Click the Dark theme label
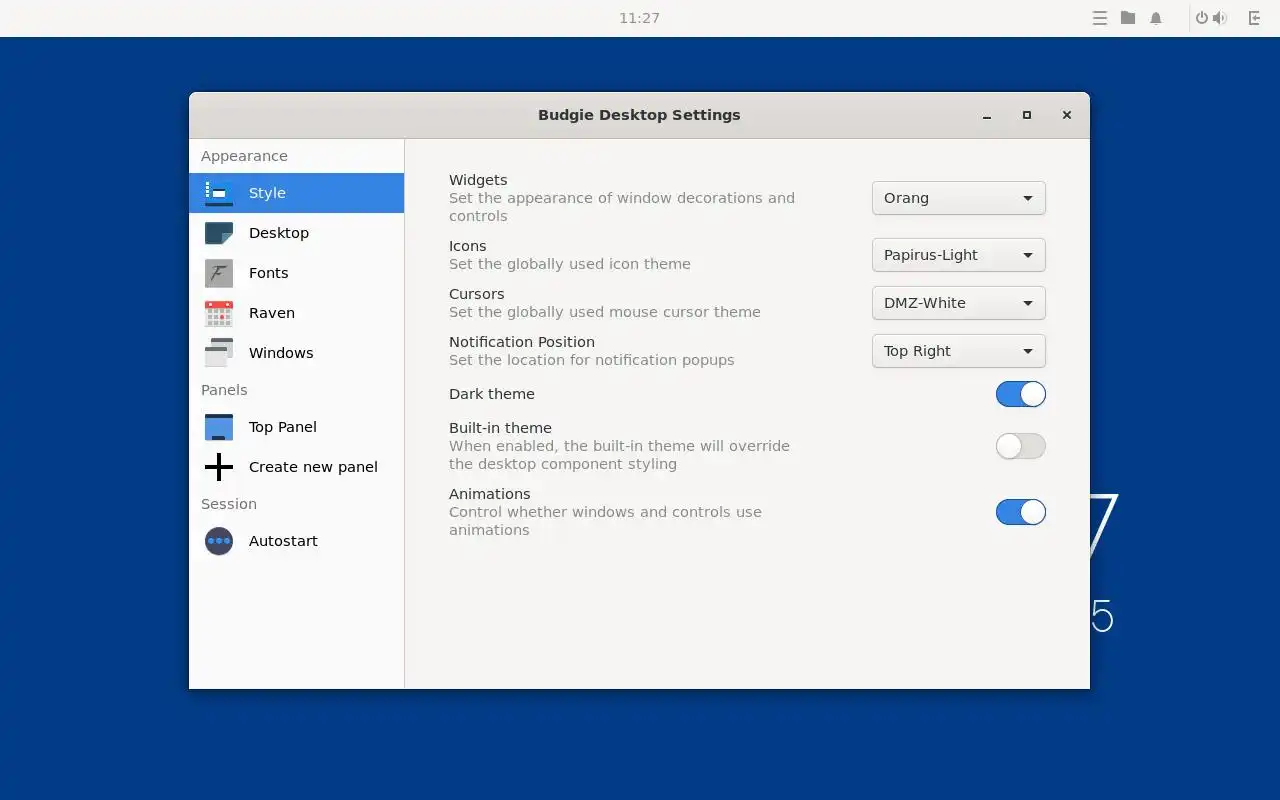 (492, 394)
